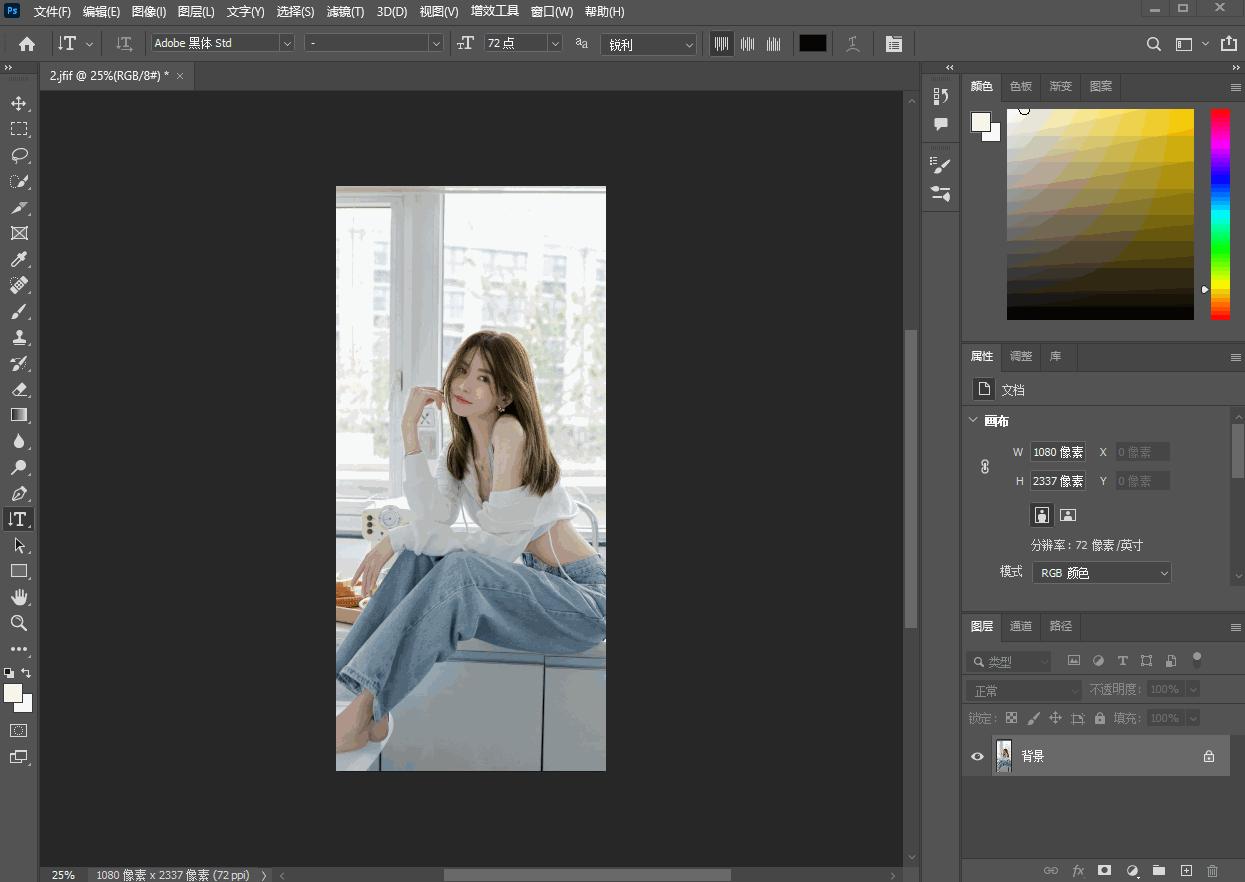Hide the 背景 layer with eye icon

978,757
